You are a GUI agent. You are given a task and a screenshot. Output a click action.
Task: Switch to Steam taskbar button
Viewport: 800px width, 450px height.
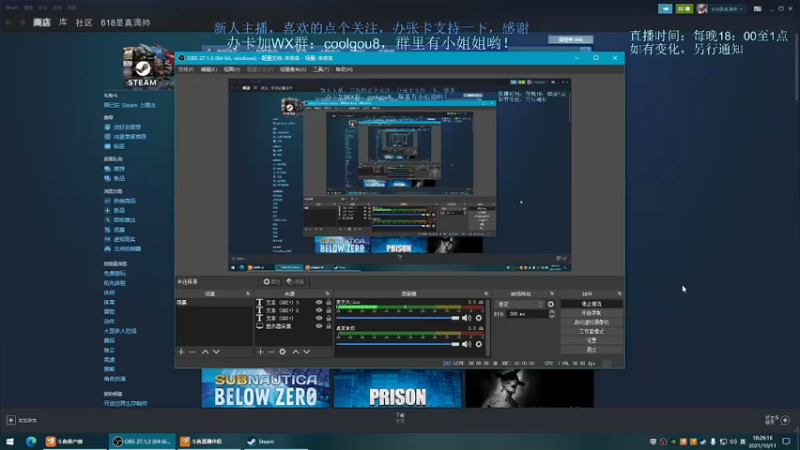pos(276,441)
